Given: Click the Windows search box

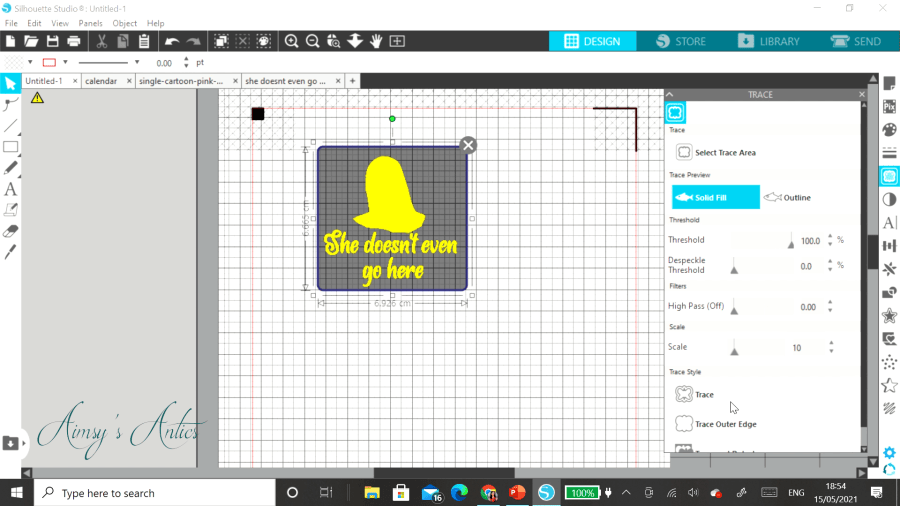Looking at the screenshot, I should (x=155, y=493).
